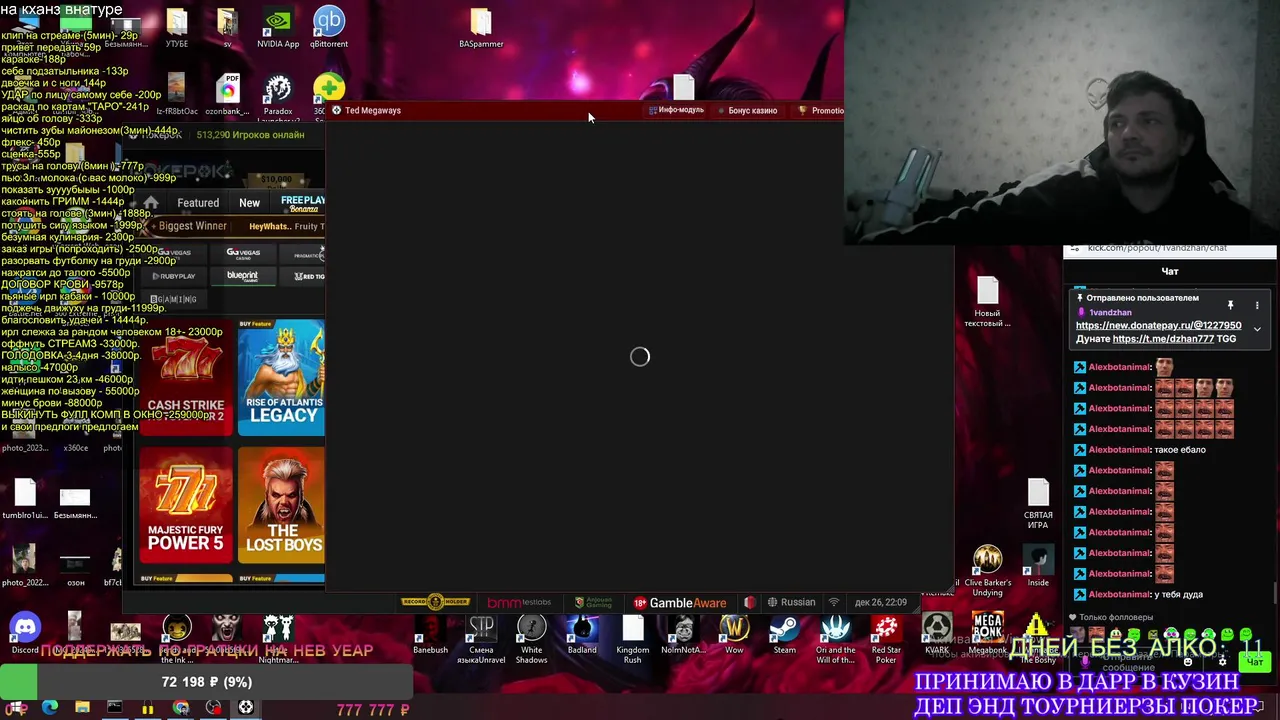Open the Kingdom Rush desktop shortcut
The height and width of the screenshot is (720, 1280).
pyautogui.click(x=632, y=638)
